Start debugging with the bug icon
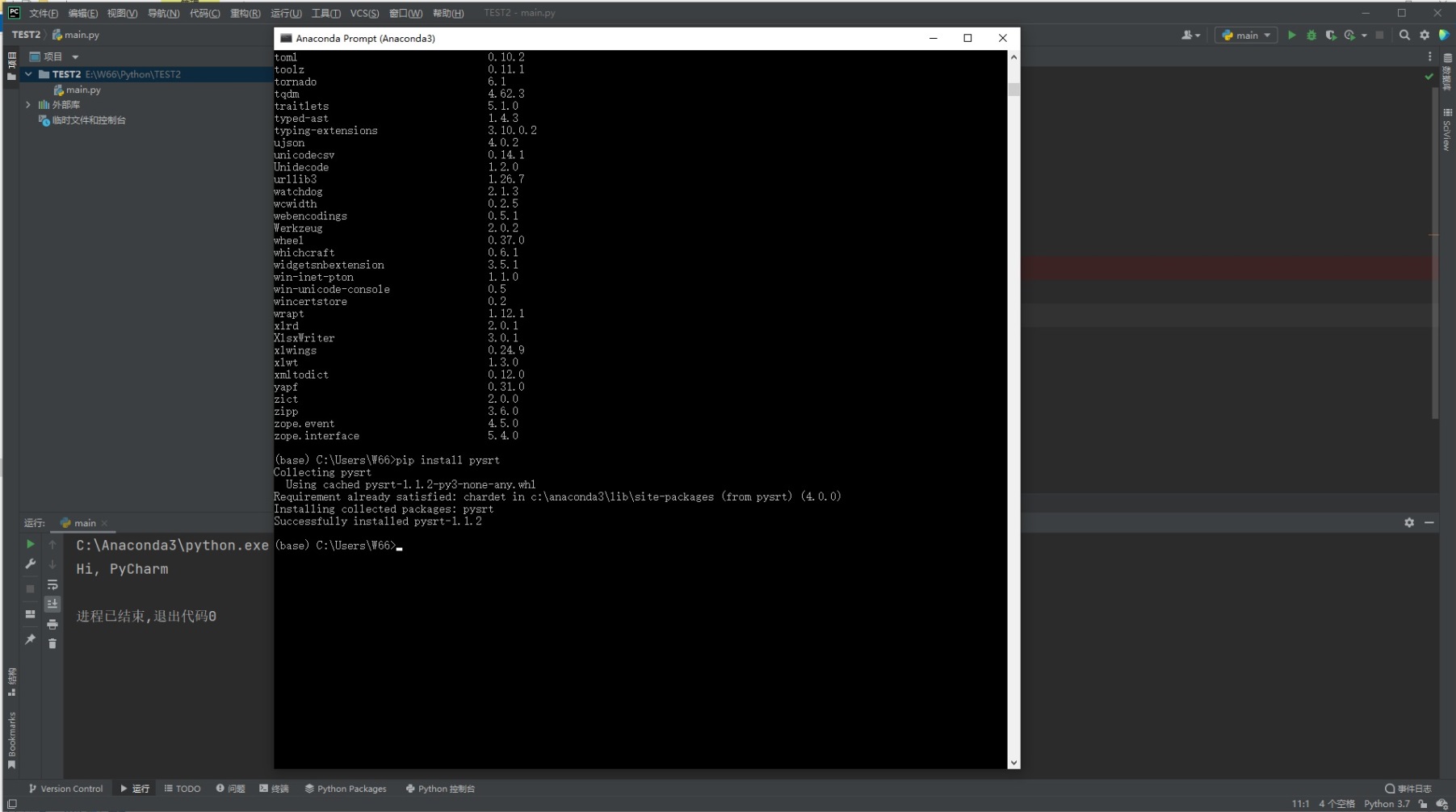This screenshot has height=812, width=1456. [1311, 35]
